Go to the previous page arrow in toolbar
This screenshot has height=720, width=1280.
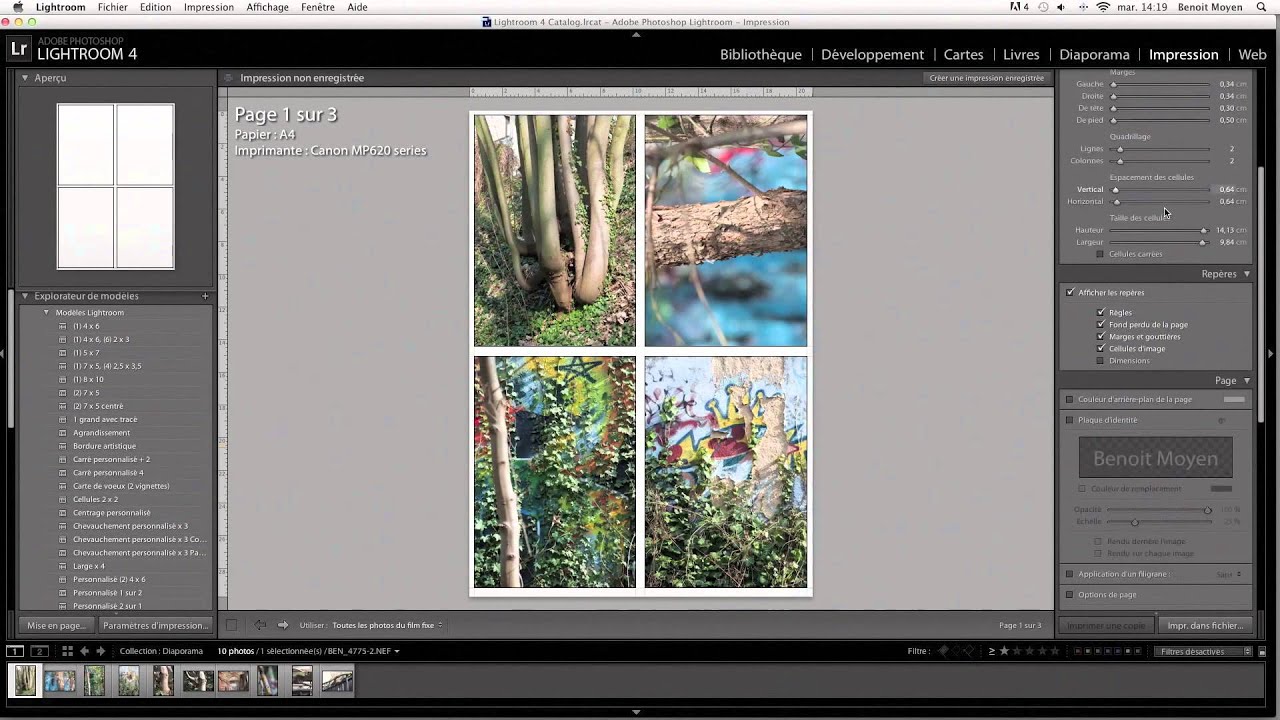pyautogui.click(x=260, y=625)
